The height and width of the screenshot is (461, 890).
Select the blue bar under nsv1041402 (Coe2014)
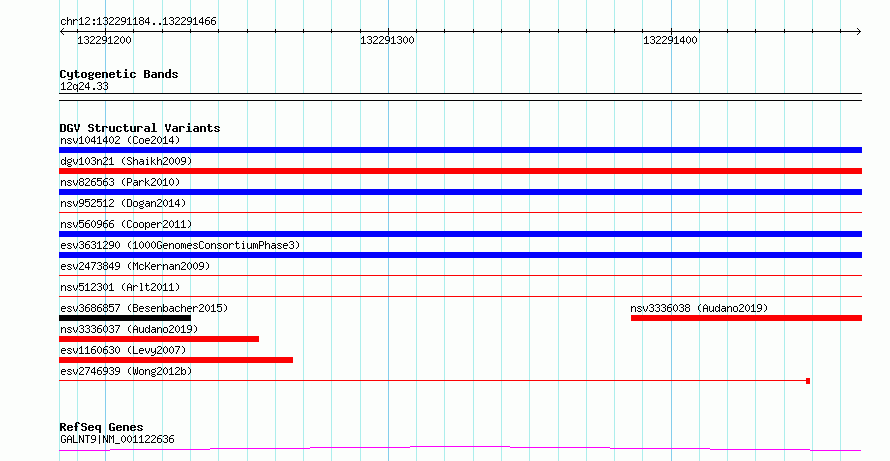click(x=460, y=150)
